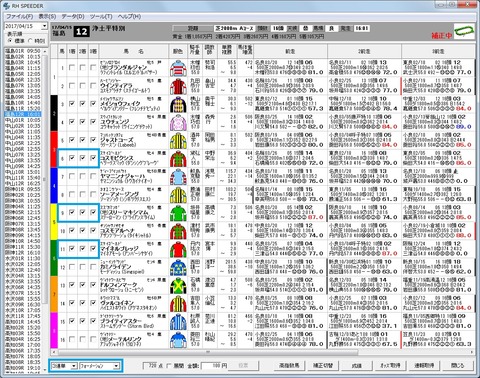
Task: Click the green racetrack course icon
Action: (x=464, y=31)
